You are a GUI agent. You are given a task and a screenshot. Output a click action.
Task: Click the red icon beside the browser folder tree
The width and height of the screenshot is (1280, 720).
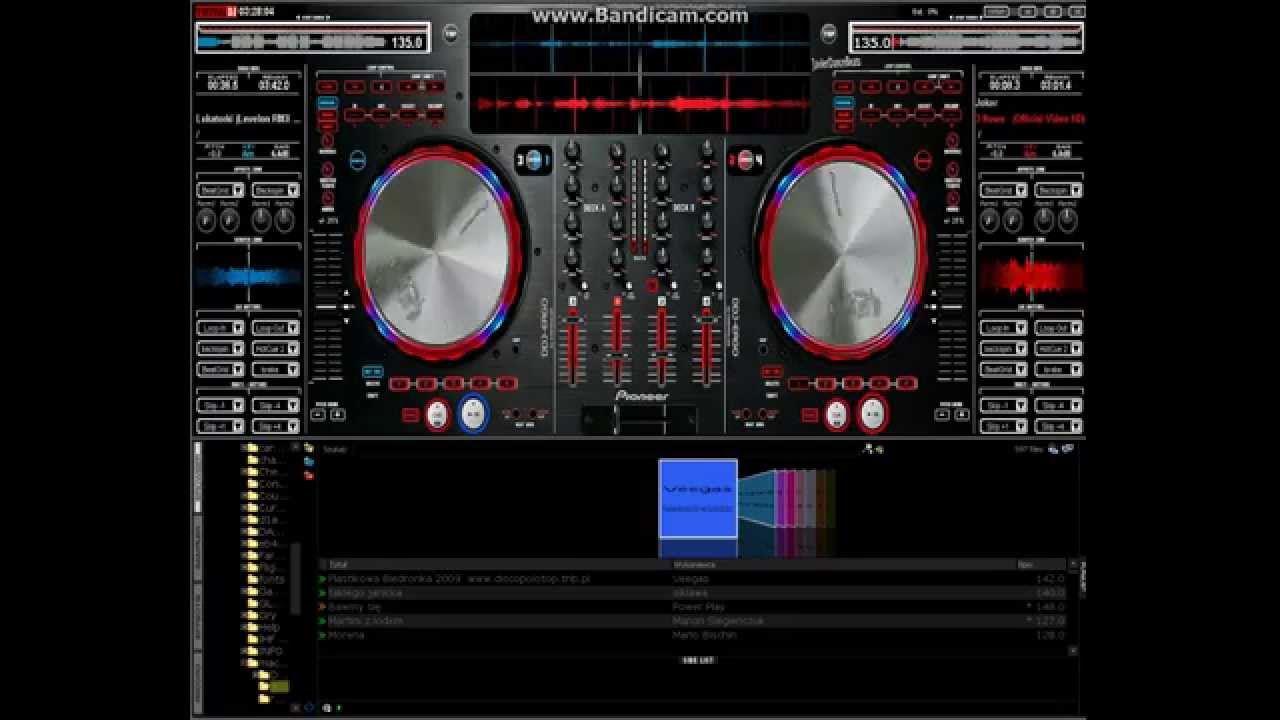point(309,475)
